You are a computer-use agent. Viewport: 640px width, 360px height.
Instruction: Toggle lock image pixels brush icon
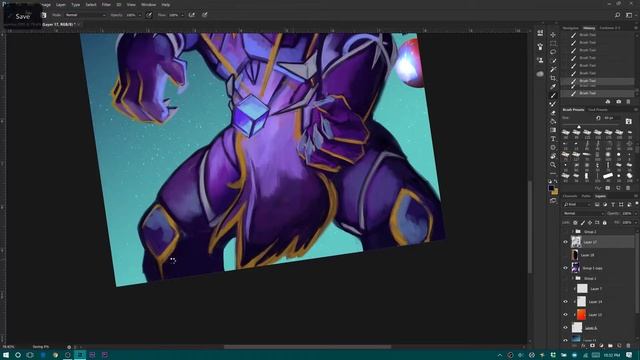point(582,223)
